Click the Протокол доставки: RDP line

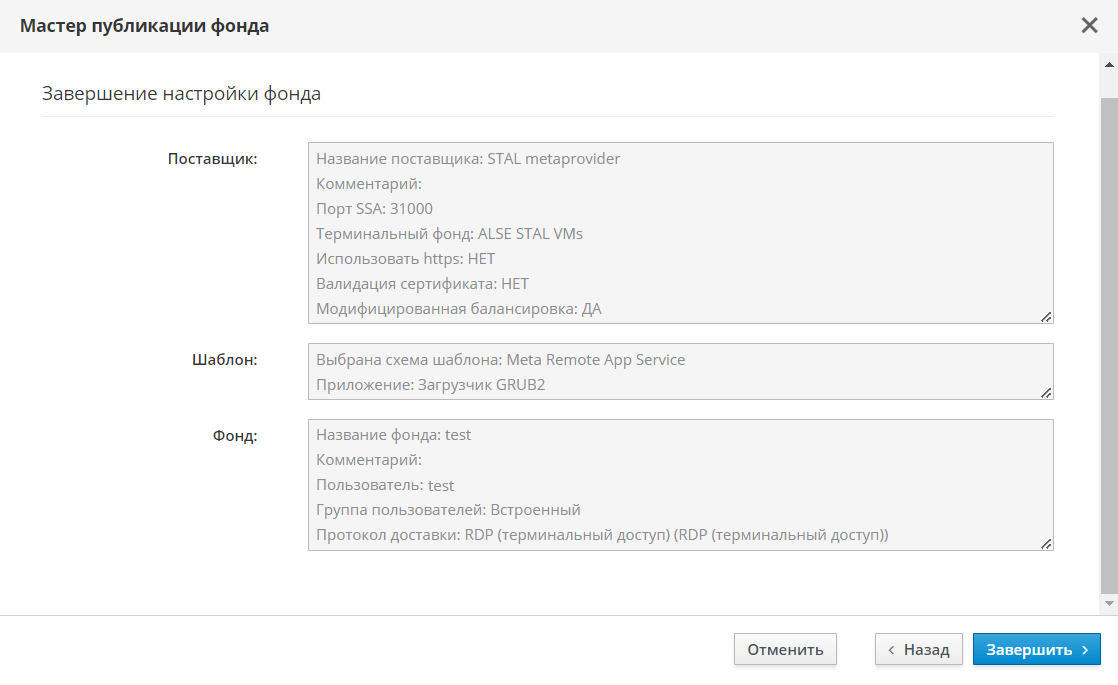(x=602, y=535)
